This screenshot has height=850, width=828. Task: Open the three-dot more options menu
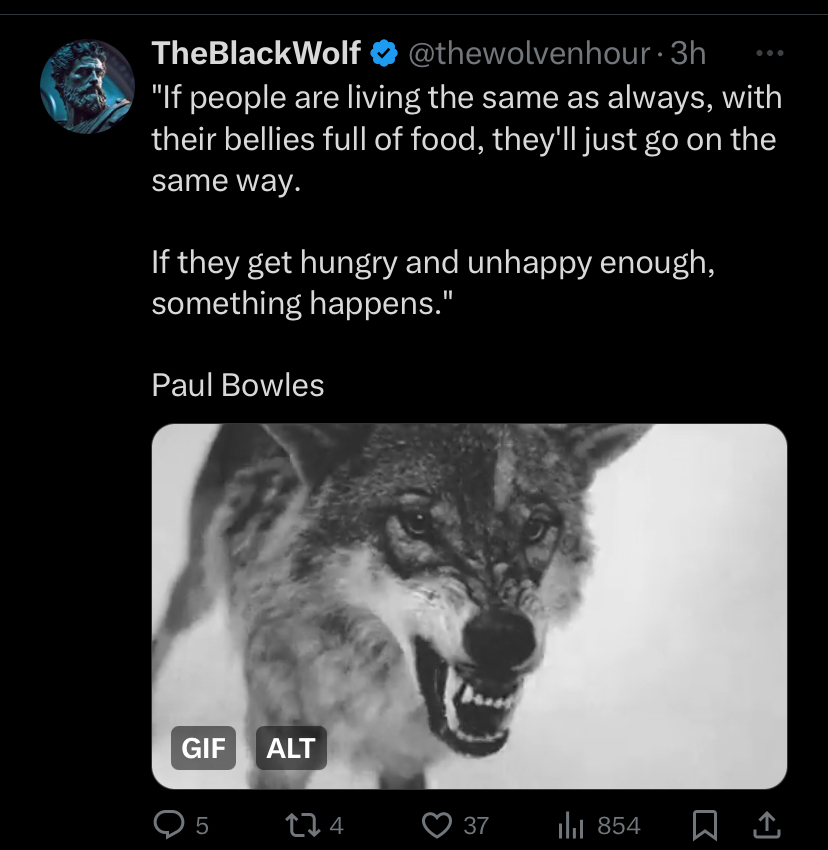tap(768, 53)
